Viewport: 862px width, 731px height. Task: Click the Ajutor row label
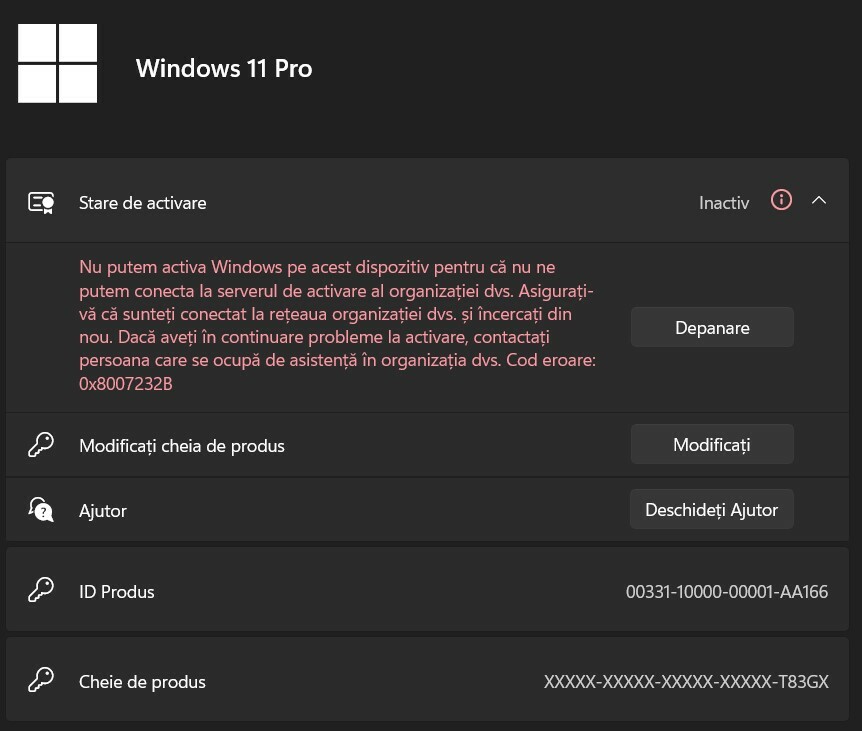click(103, 511)
